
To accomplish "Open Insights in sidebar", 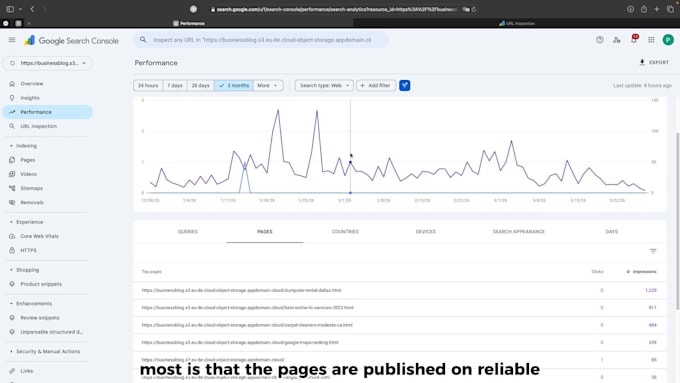I will 30,98.
